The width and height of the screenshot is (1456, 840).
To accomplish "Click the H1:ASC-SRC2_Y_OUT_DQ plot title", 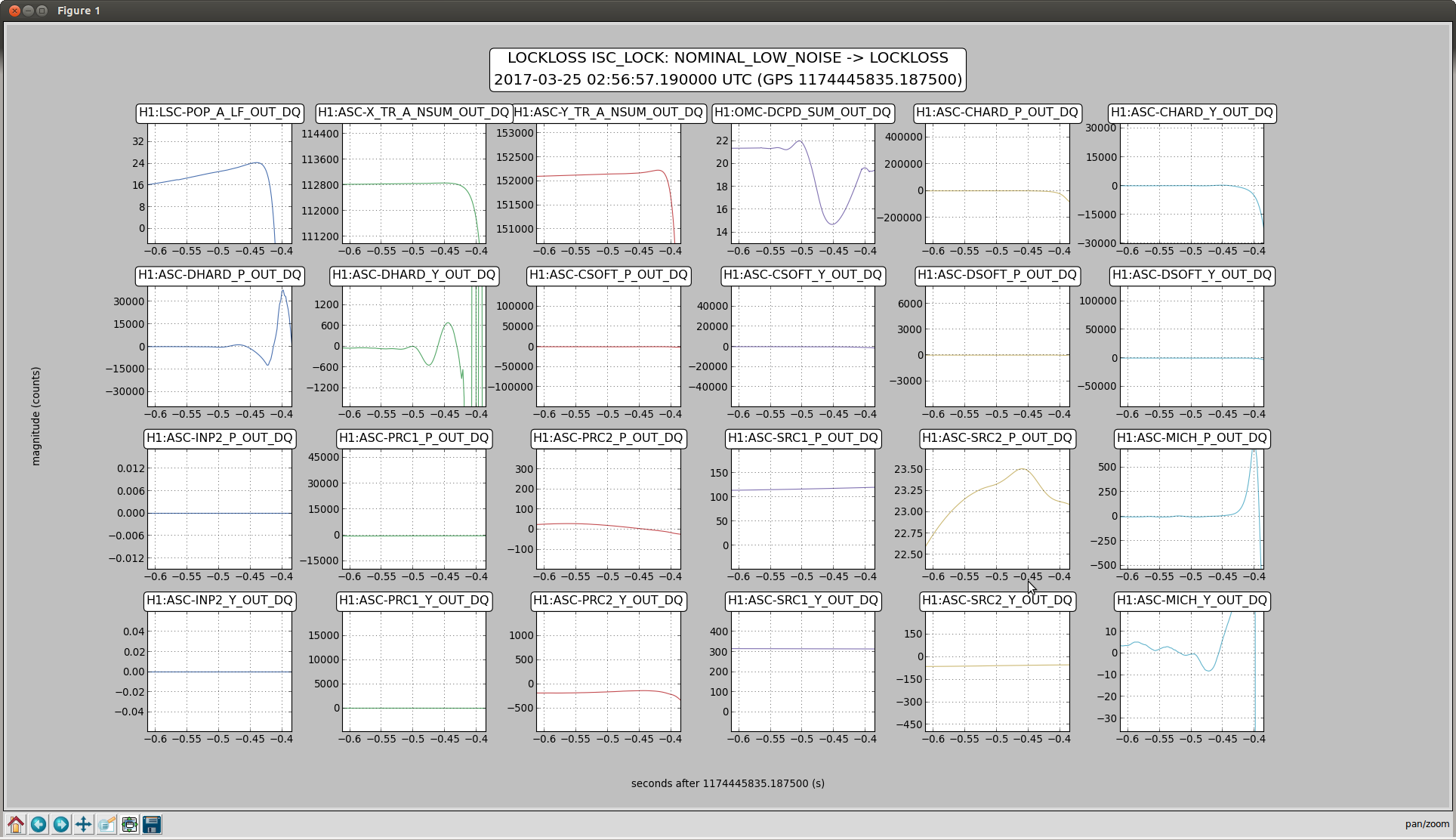I will [x=997, y=601].
